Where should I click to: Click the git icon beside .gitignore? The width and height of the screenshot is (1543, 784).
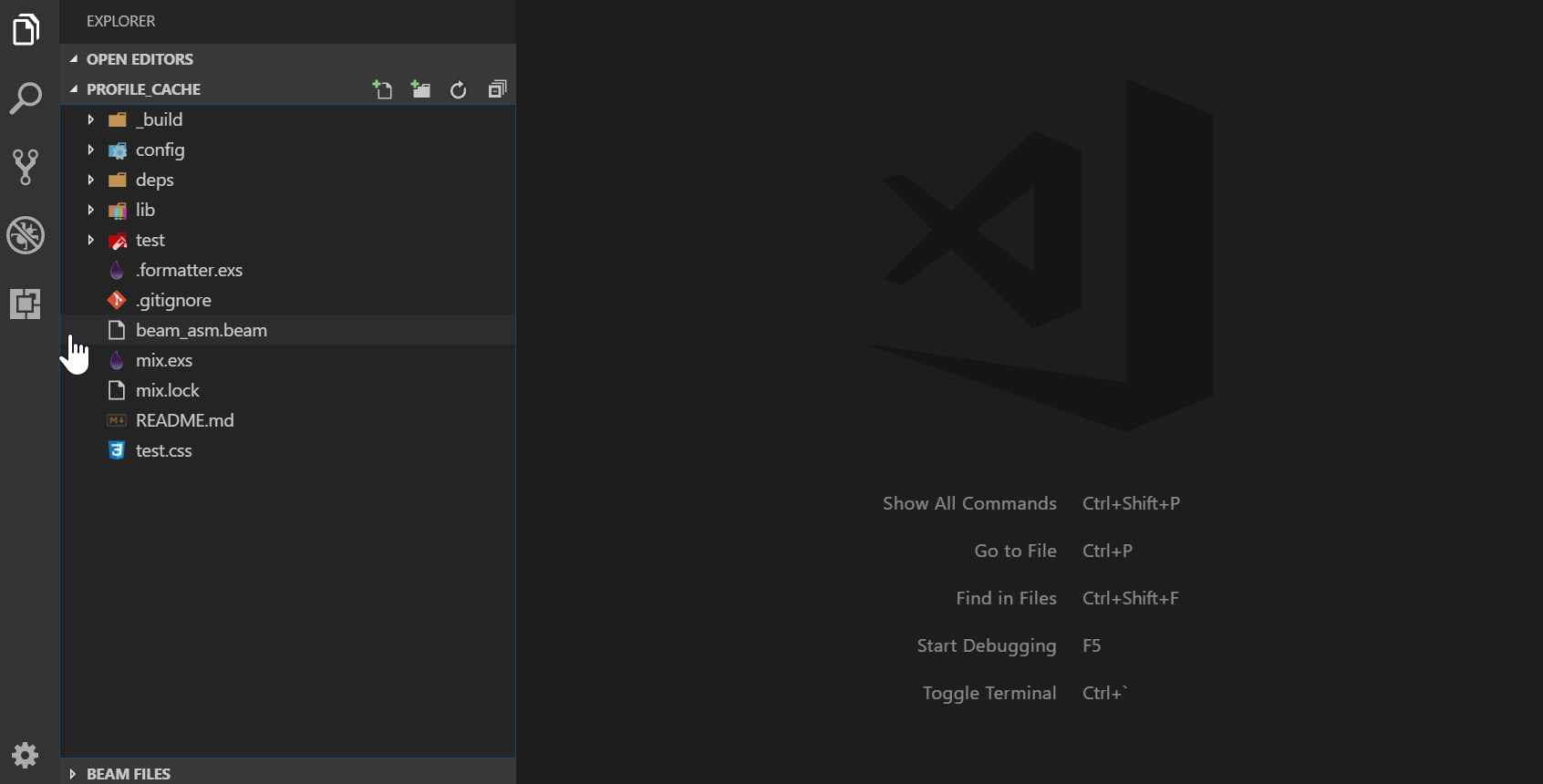pyautogui.click(x=117, y=300)
